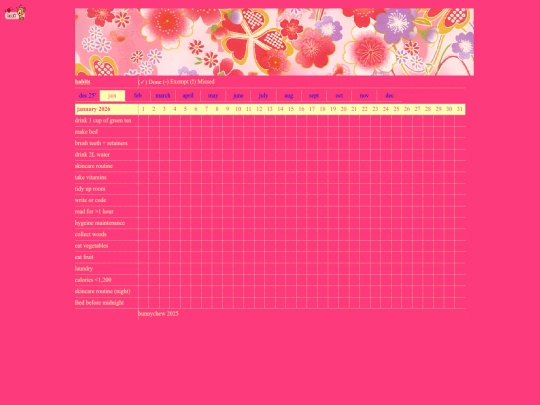Mark day 31 cell for laundry

tap(460, 268)
